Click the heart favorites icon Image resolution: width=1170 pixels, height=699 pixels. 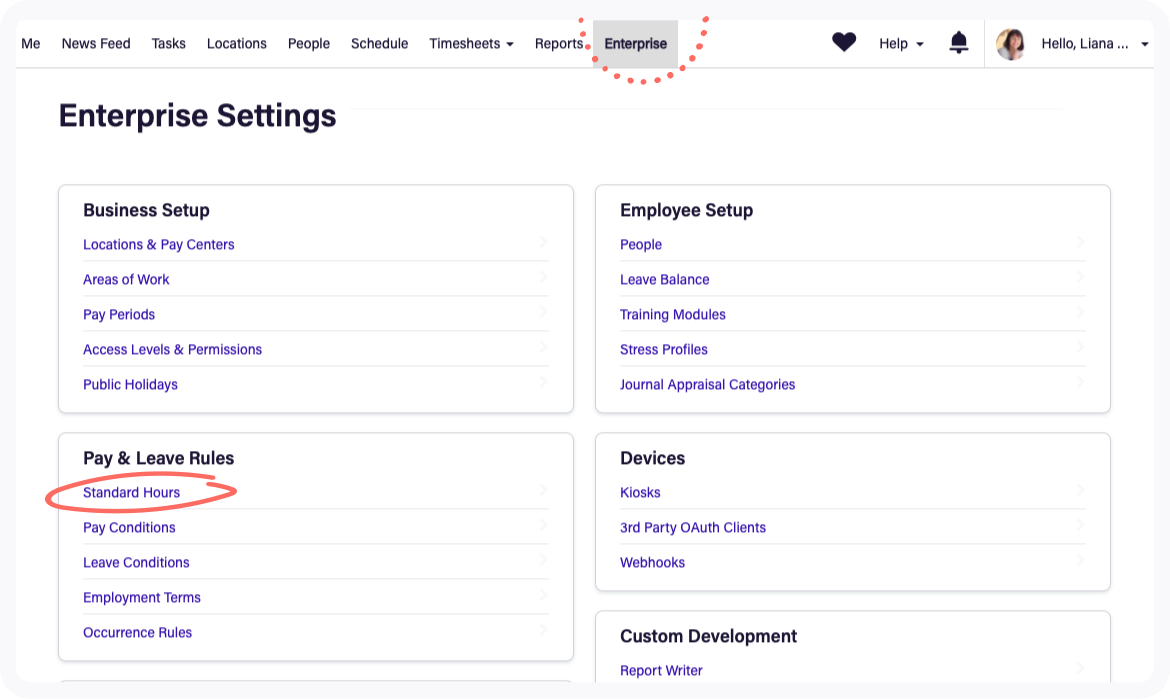pyautogui.click(x=843, y=42)
